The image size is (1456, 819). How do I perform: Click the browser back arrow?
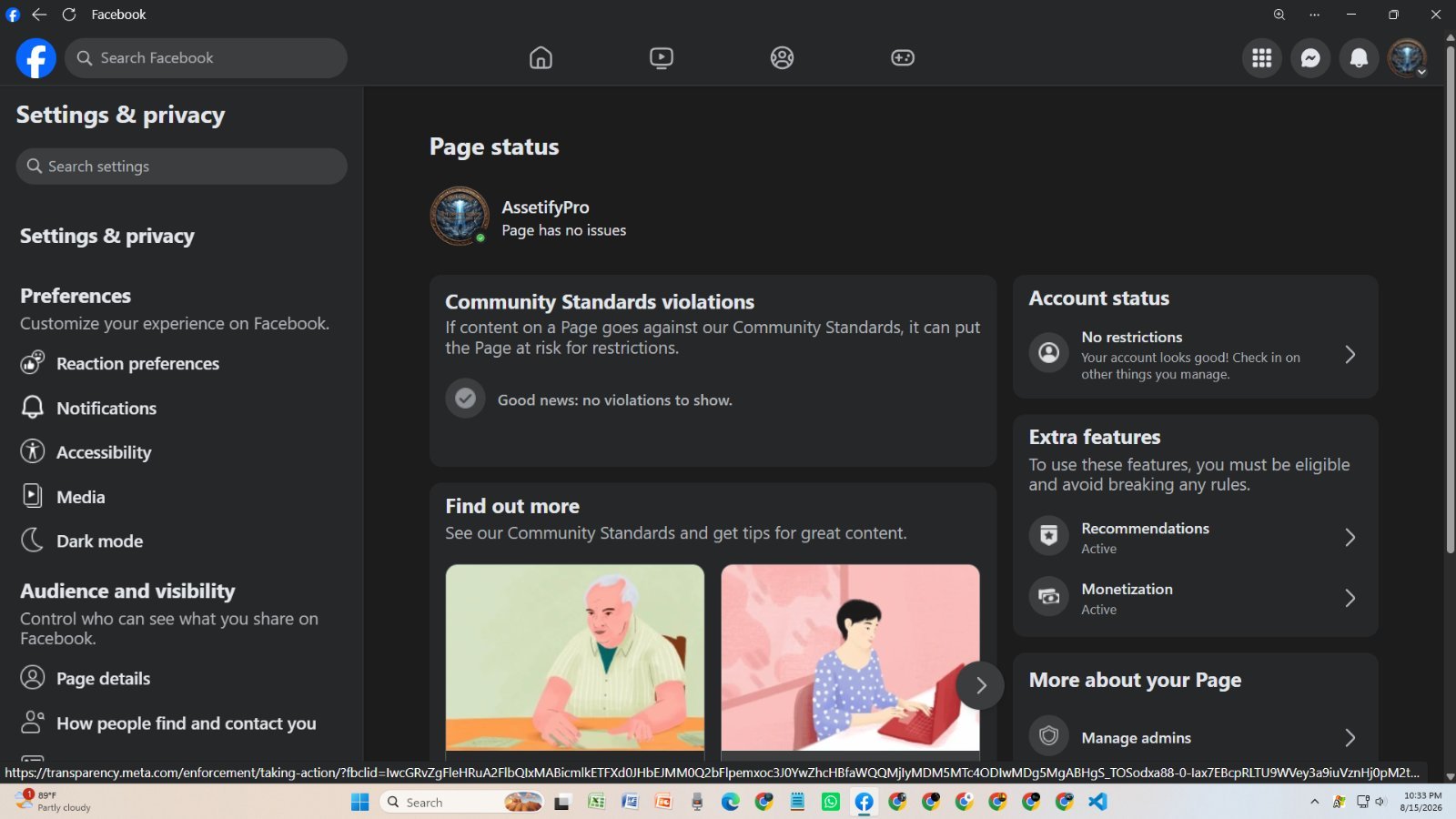(39, 15)
